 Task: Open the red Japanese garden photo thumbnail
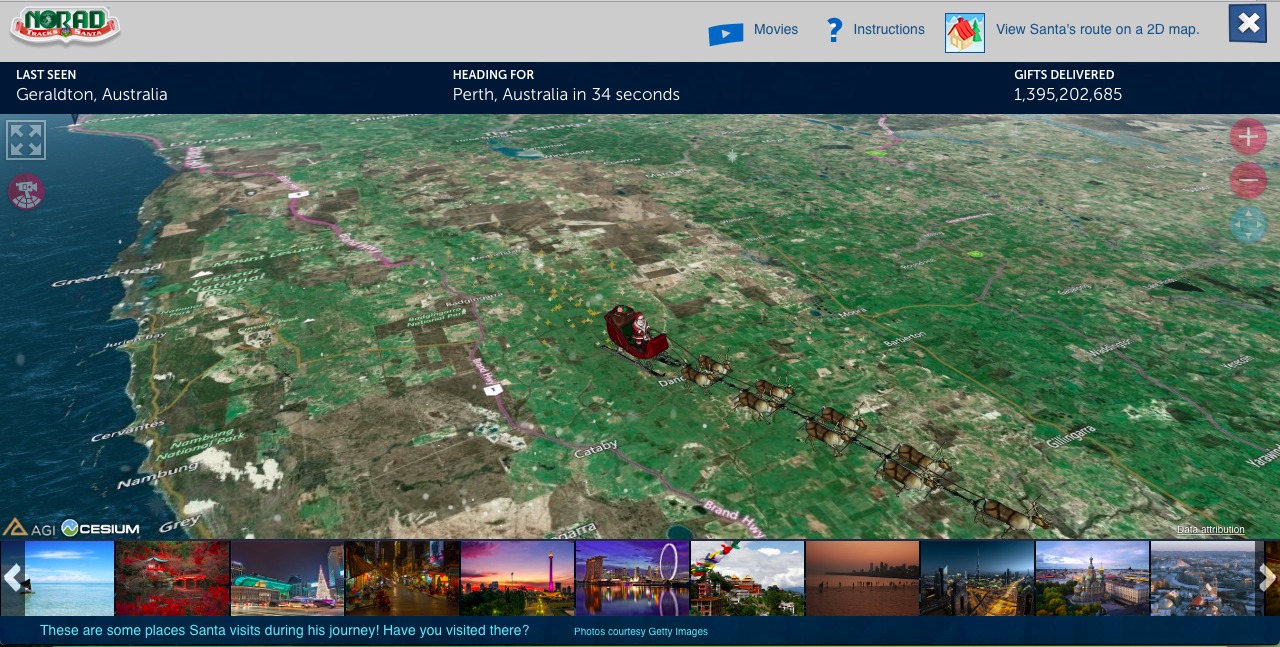pyautogui.click(x=172, y=578)
